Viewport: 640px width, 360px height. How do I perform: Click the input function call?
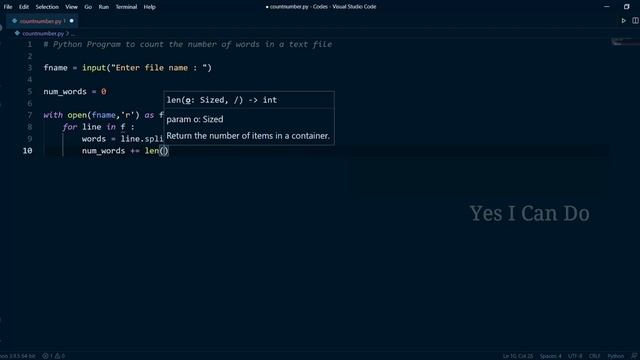tap(94, 68)
